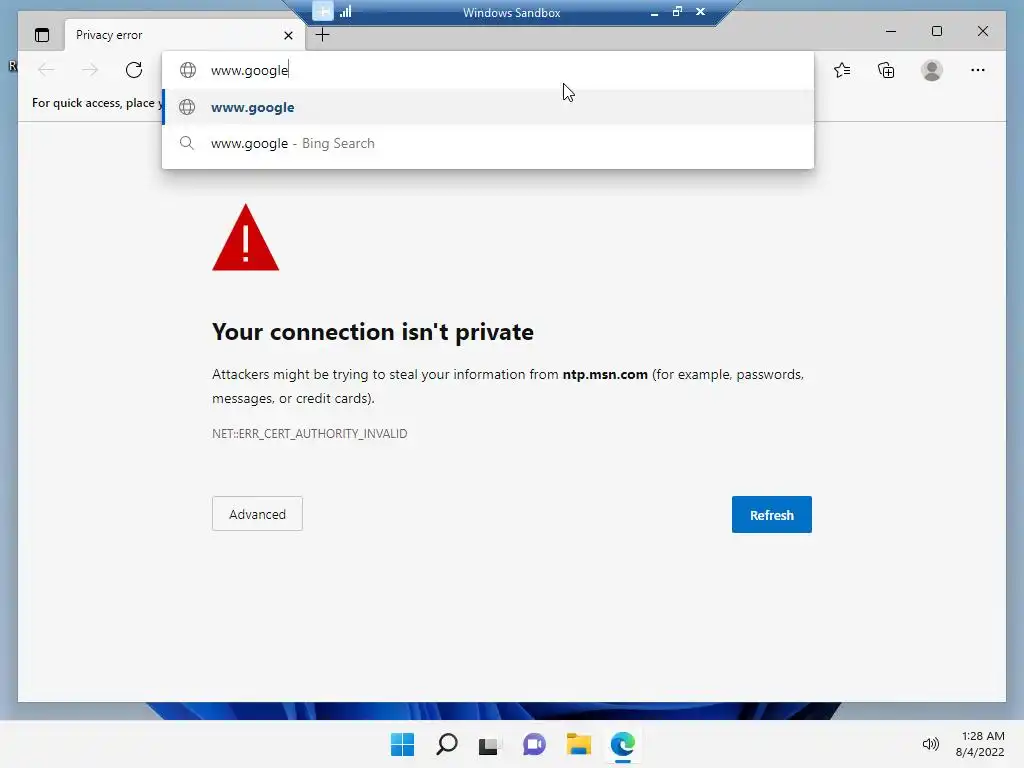
Task: Click the ntp.msn.com domain text
Action: pos(605,374)
